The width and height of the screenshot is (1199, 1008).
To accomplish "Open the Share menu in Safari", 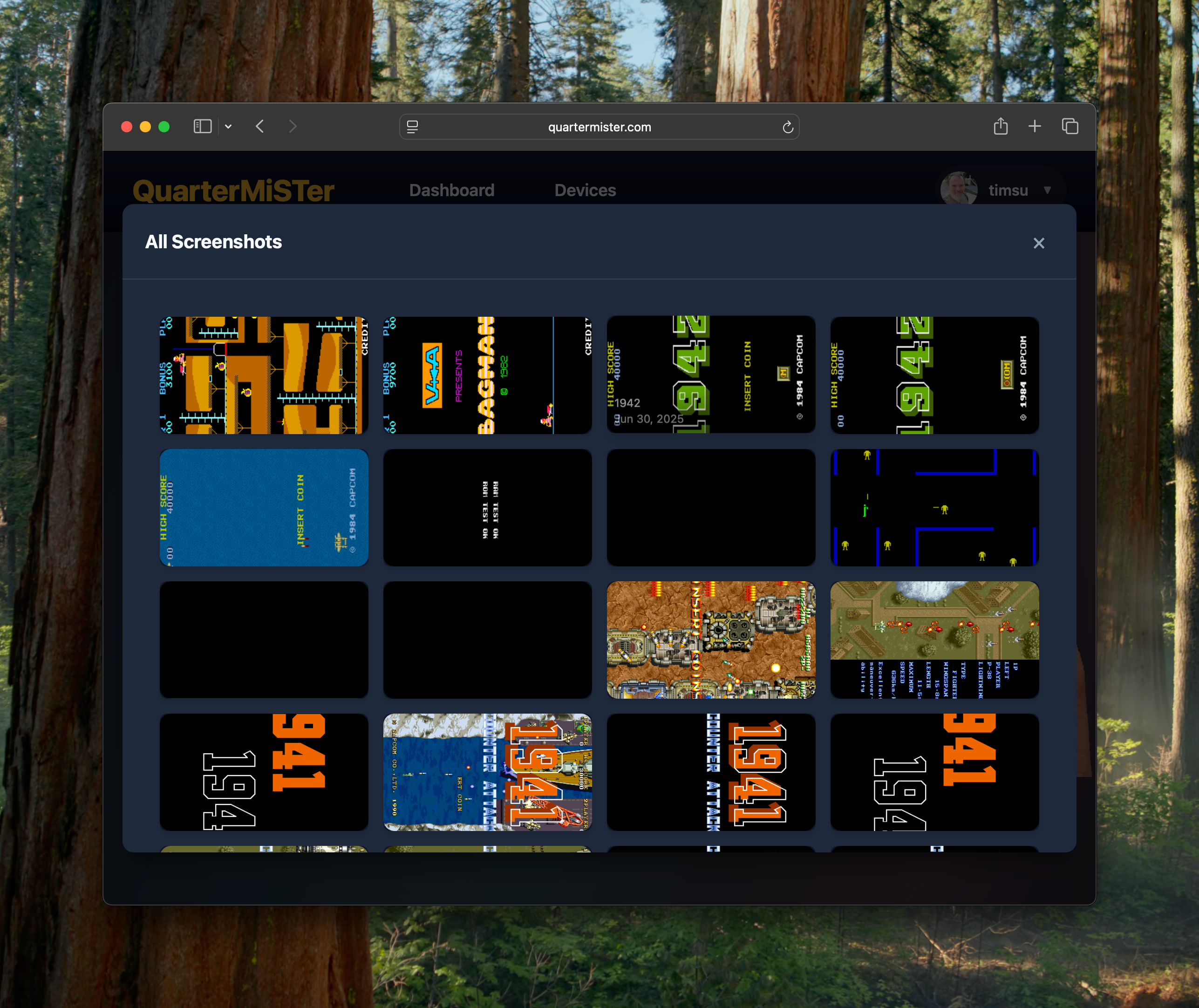I will [x=1000, y=126].
